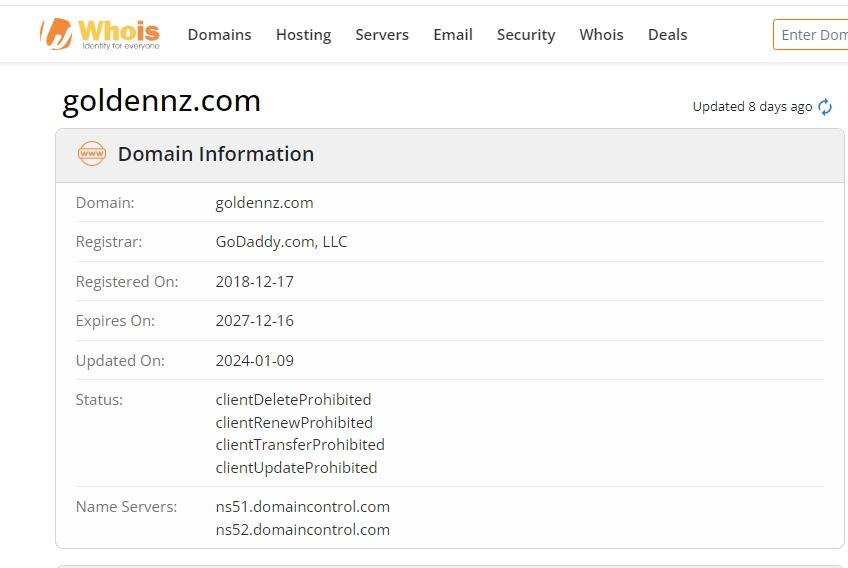Select the expiry date 2027-12-16
848x568 pixels.
tap(255, 321)
